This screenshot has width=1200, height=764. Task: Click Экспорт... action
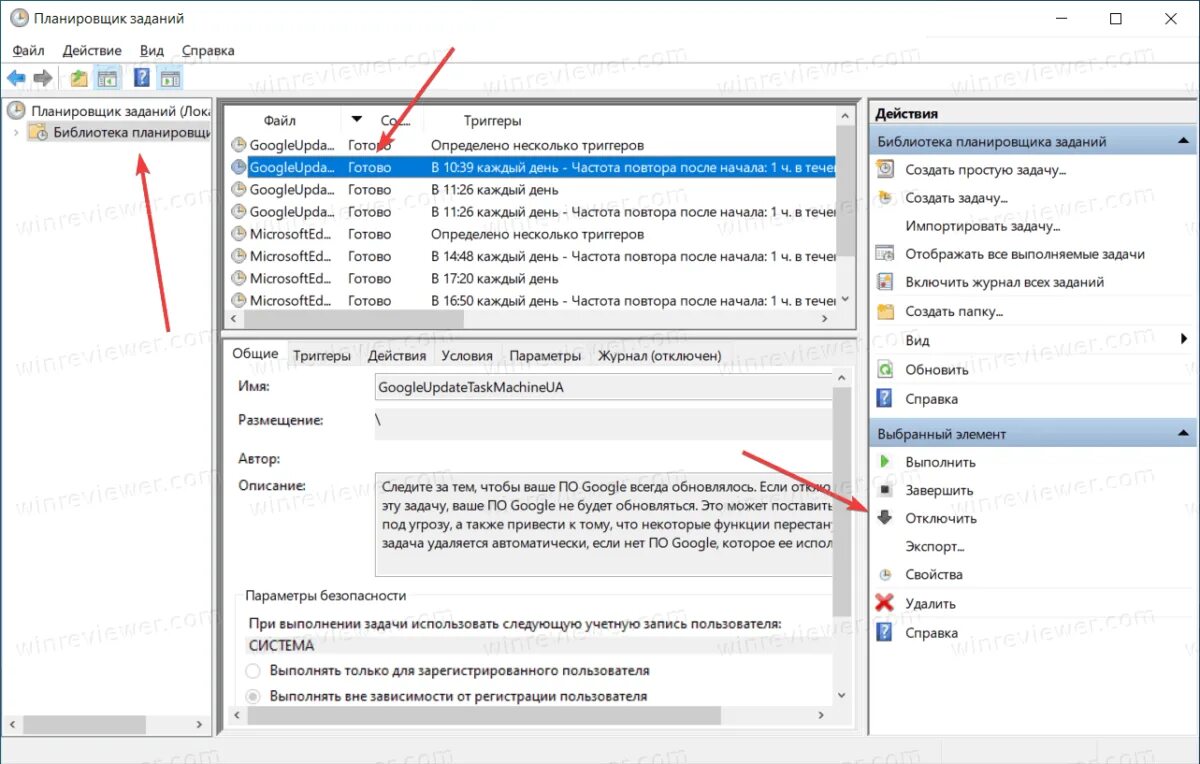click(x=934, y=547)
